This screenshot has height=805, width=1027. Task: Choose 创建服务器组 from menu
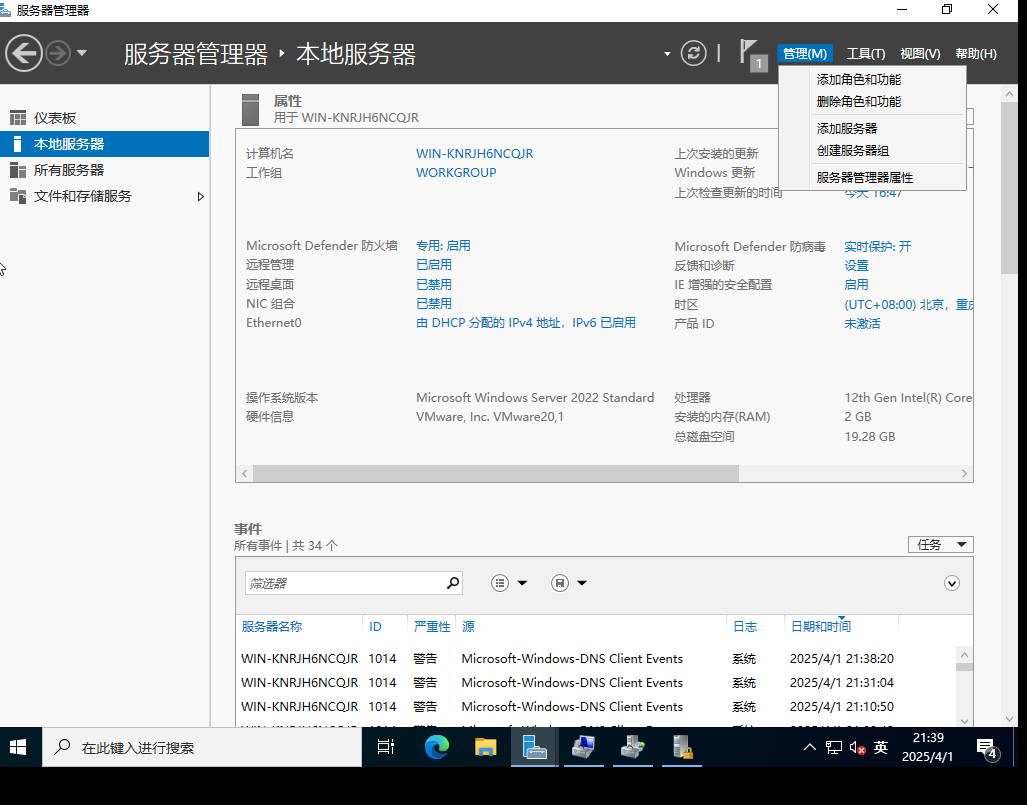click(x=852, y=151)
